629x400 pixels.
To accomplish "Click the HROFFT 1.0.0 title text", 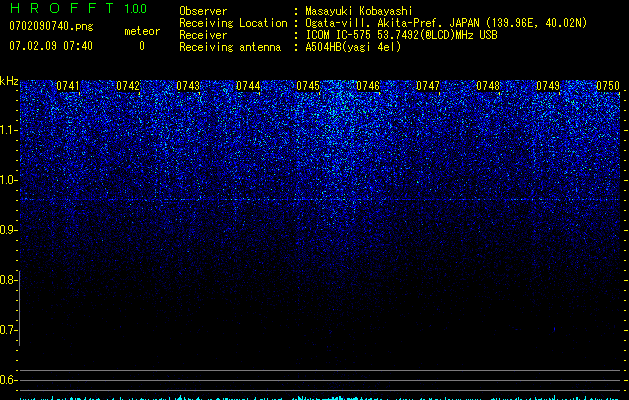I will click(x=78, y=8).
